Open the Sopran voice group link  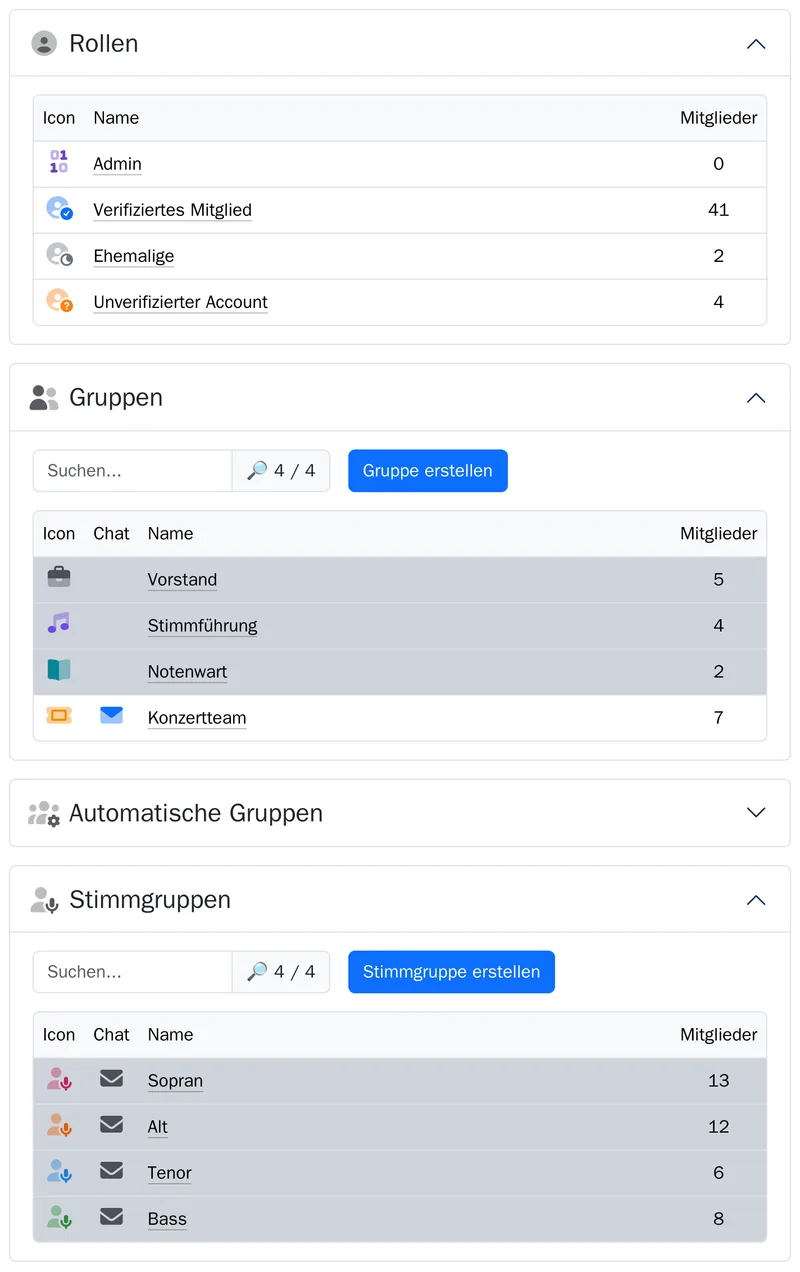[x=175, y=1081]
